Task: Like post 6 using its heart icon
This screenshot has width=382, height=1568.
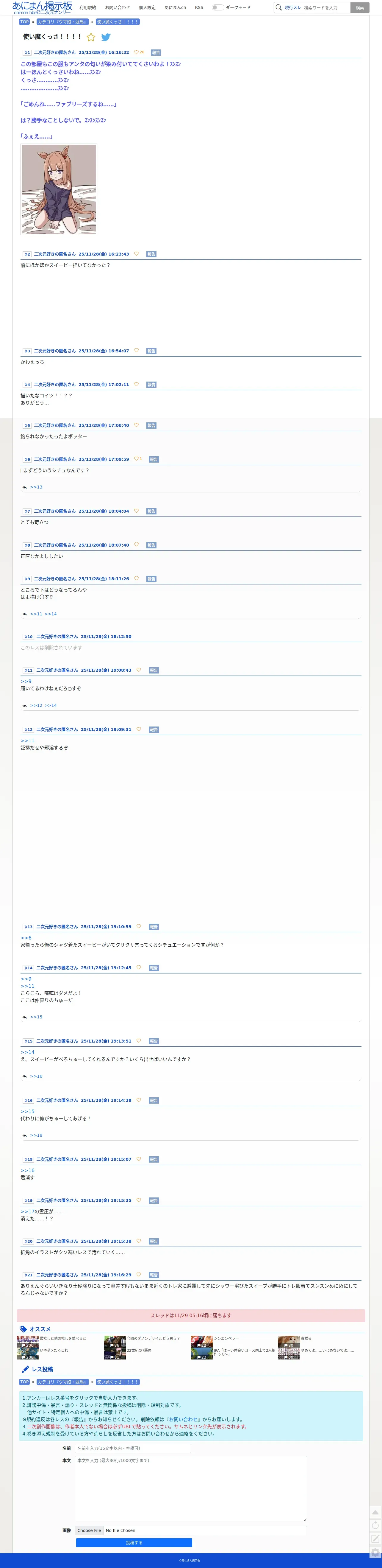Action: (x=136, y=459)
